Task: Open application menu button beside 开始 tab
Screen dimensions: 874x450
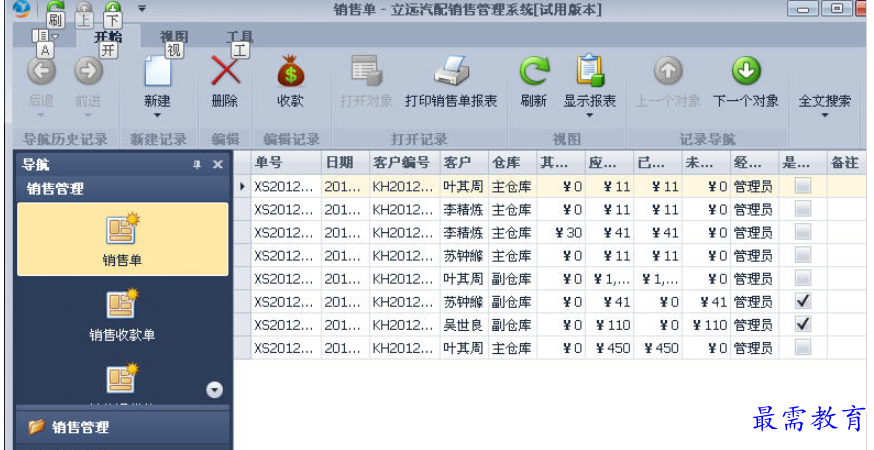Action: [46, 36]
